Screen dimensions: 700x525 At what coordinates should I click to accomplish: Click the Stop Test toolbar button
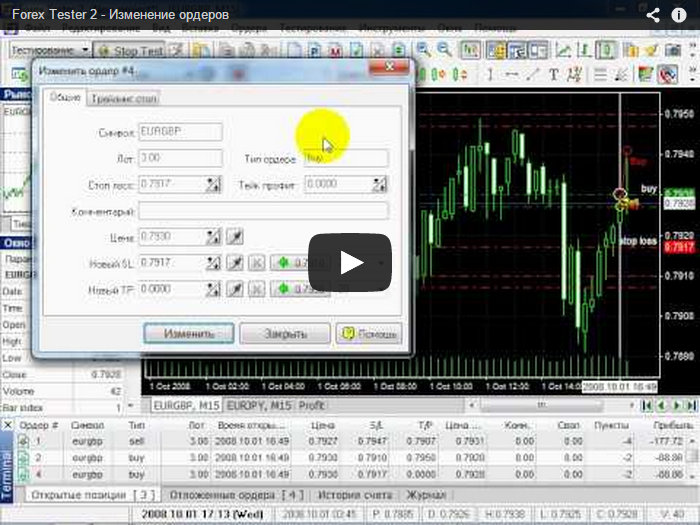[x=130, y=51]
